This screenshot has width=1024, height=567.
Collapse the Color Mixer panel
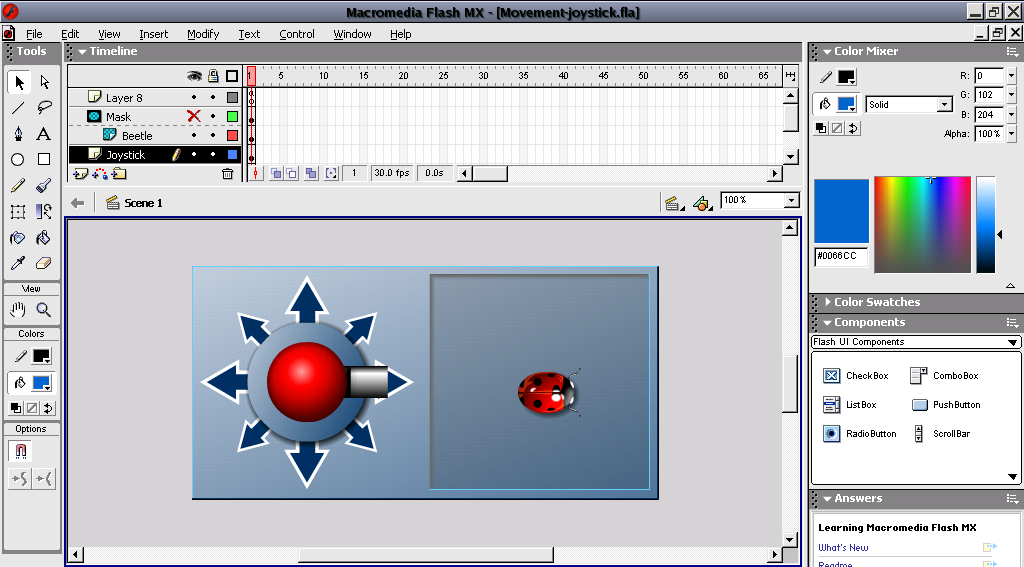tap(827, 52)
